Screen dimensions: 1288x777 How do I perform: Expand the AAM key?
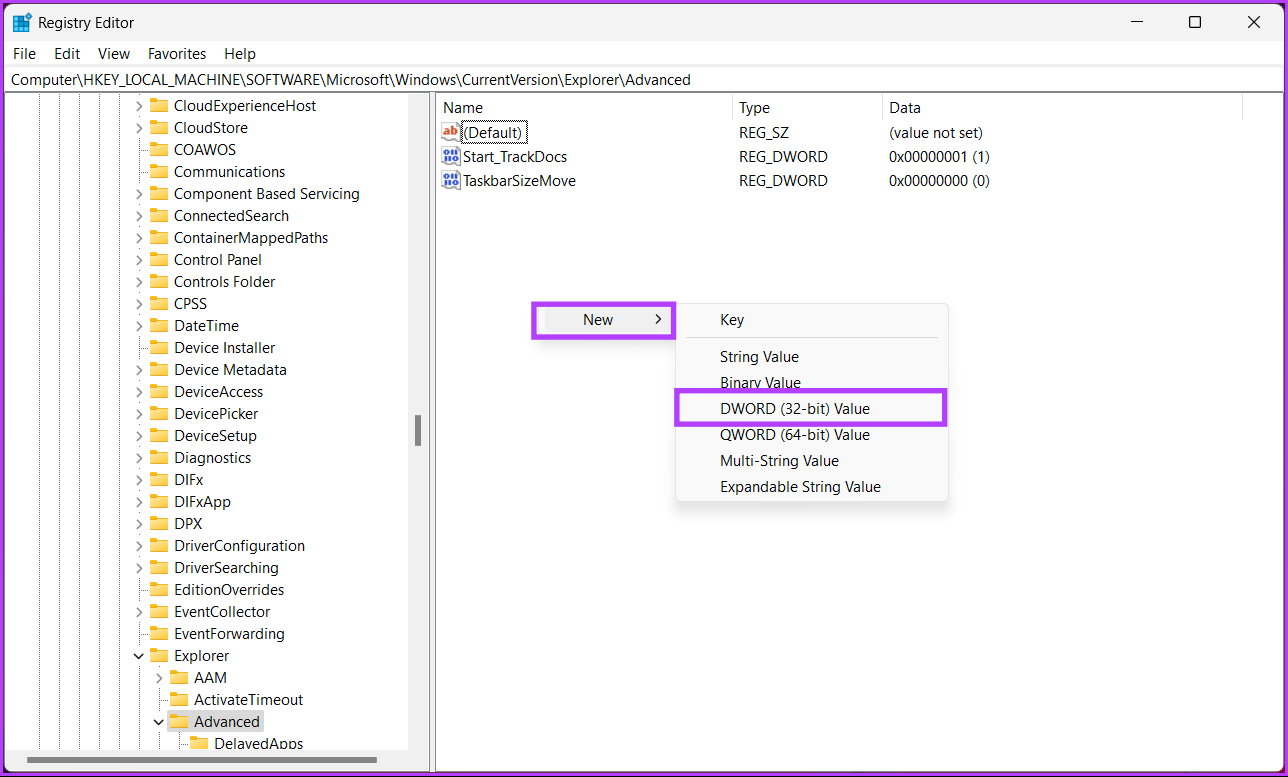click(x=159, y=678)
